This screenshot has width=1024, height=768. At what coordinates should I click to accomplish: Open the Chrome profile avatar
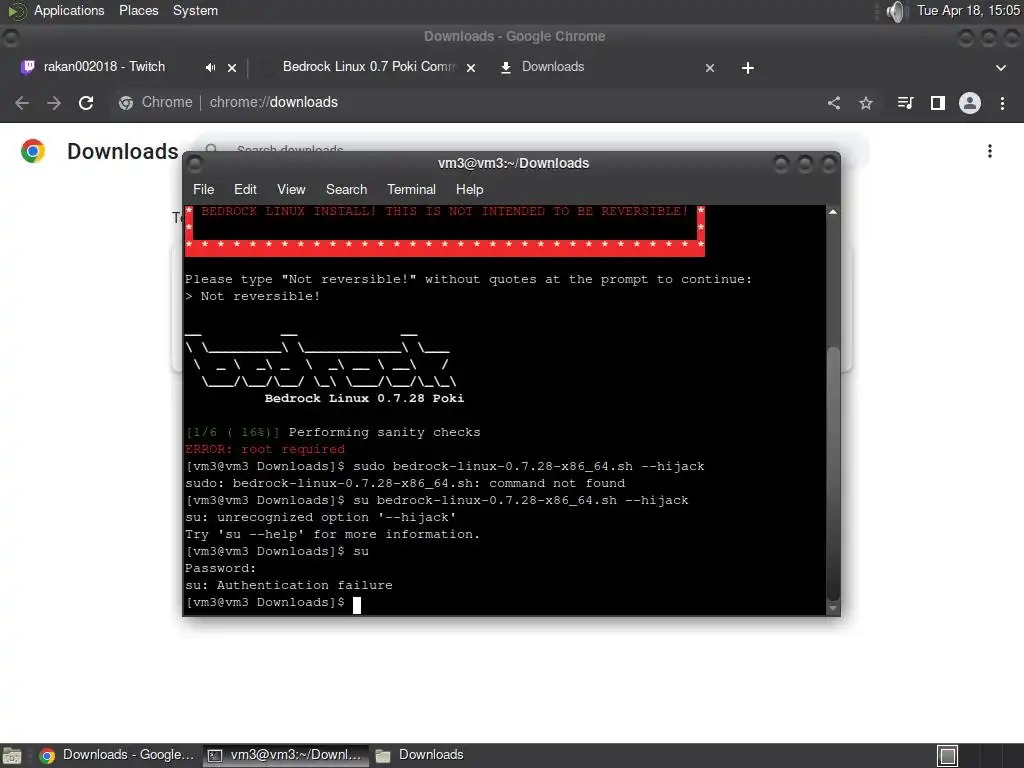coord(970,103)
